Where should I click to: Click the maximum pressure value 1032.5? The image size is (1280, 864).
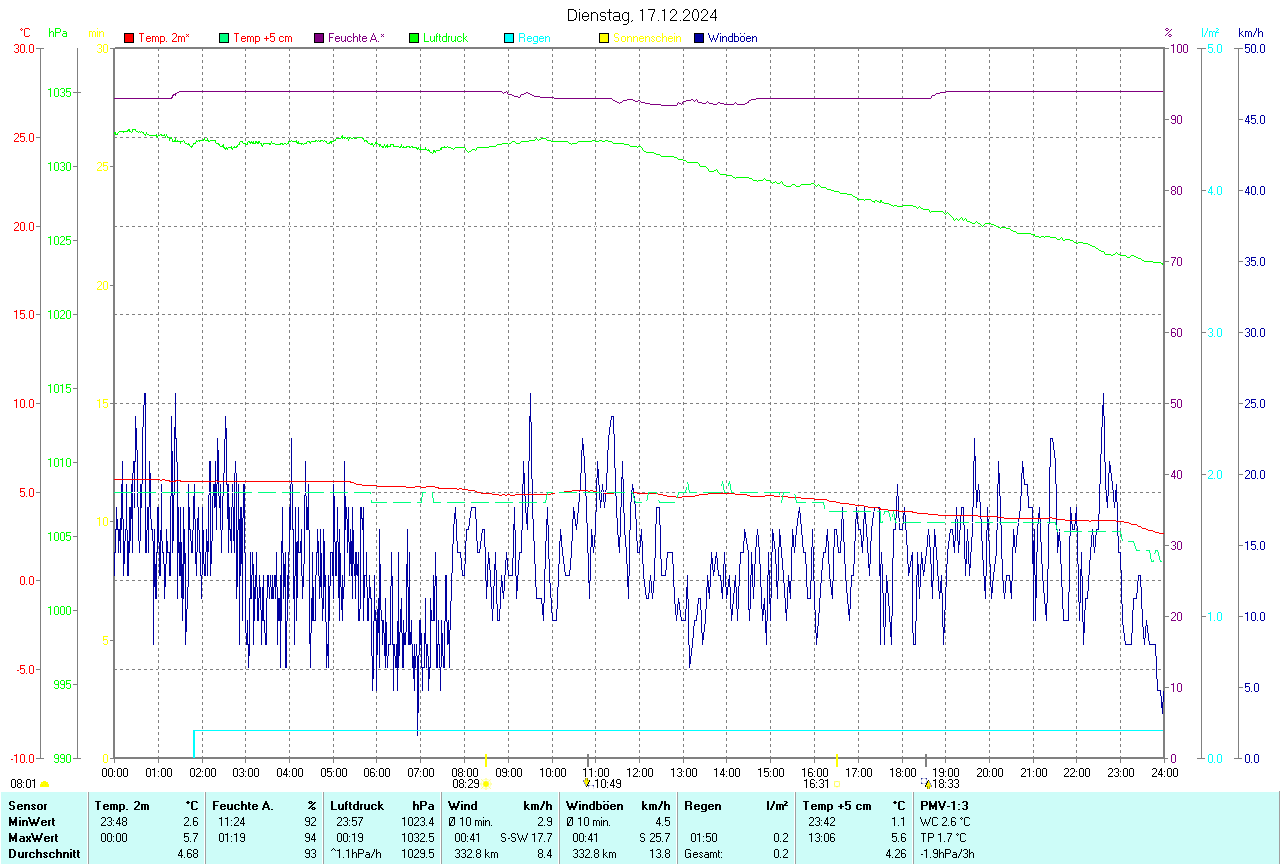(418, 838)
